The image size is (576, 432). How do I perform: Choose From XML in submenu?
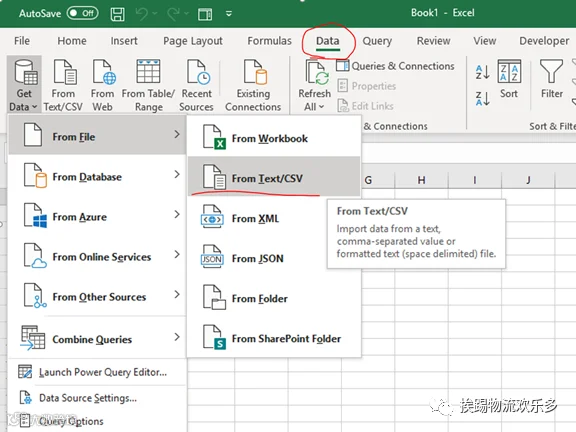point(257,218)
